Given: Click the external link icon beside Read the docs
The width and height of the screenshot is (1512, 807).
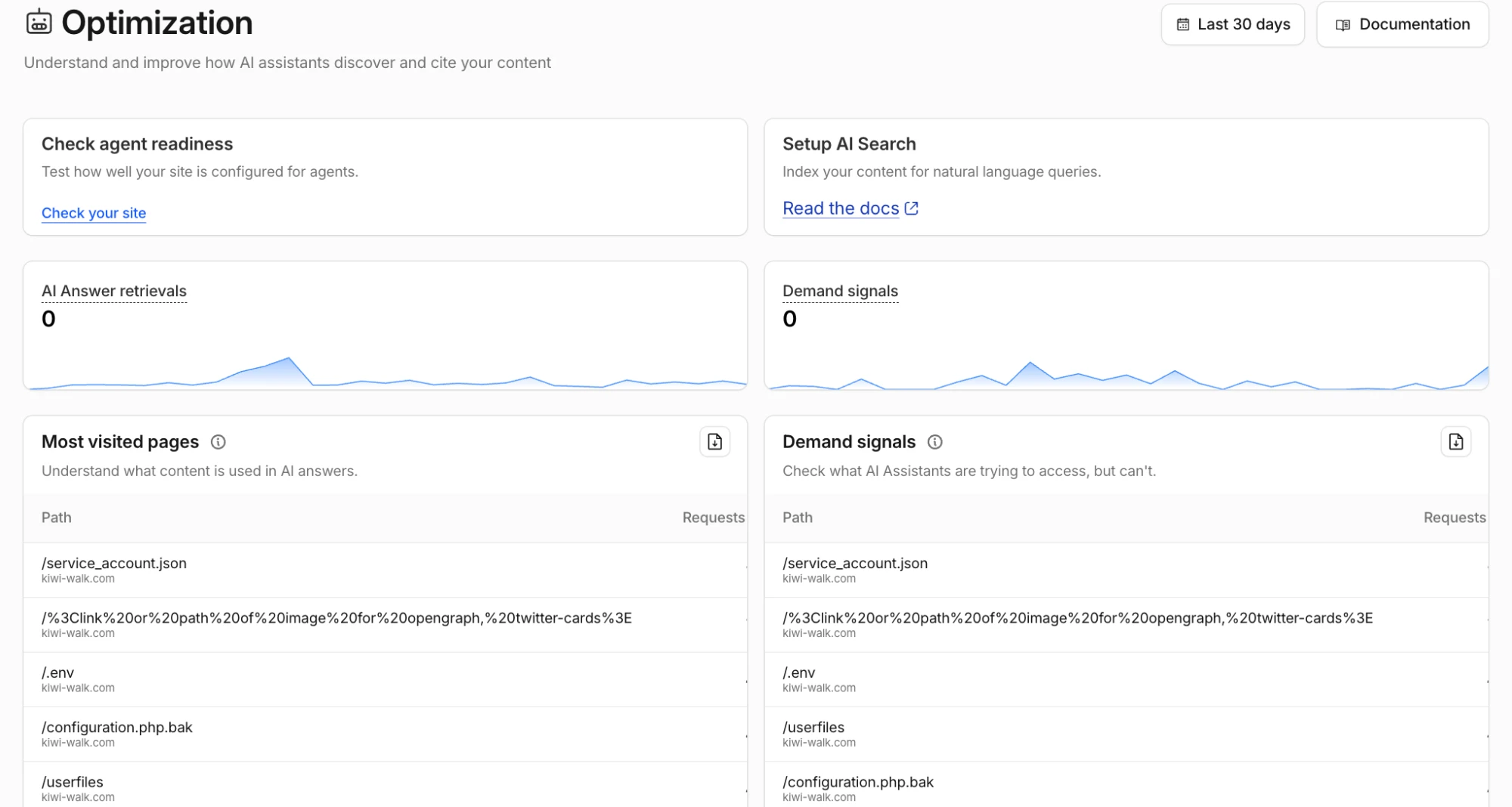Looking at the screenshot, I should [912, 208].
